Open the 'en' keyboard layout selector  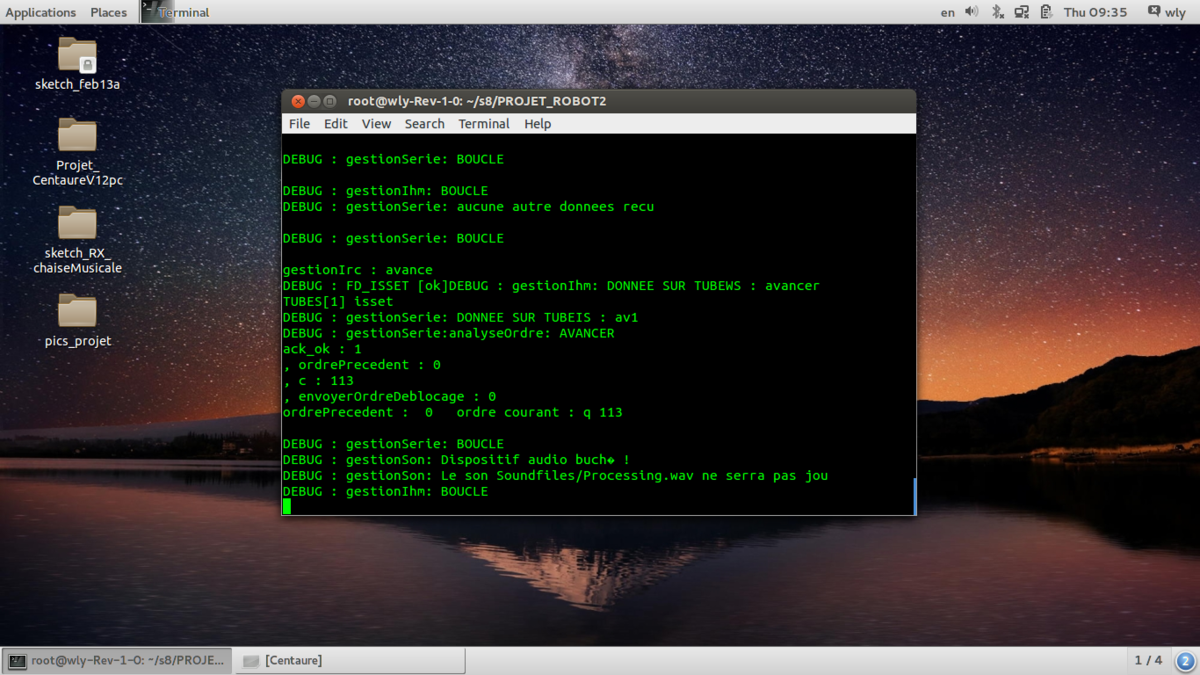(947, 12)
